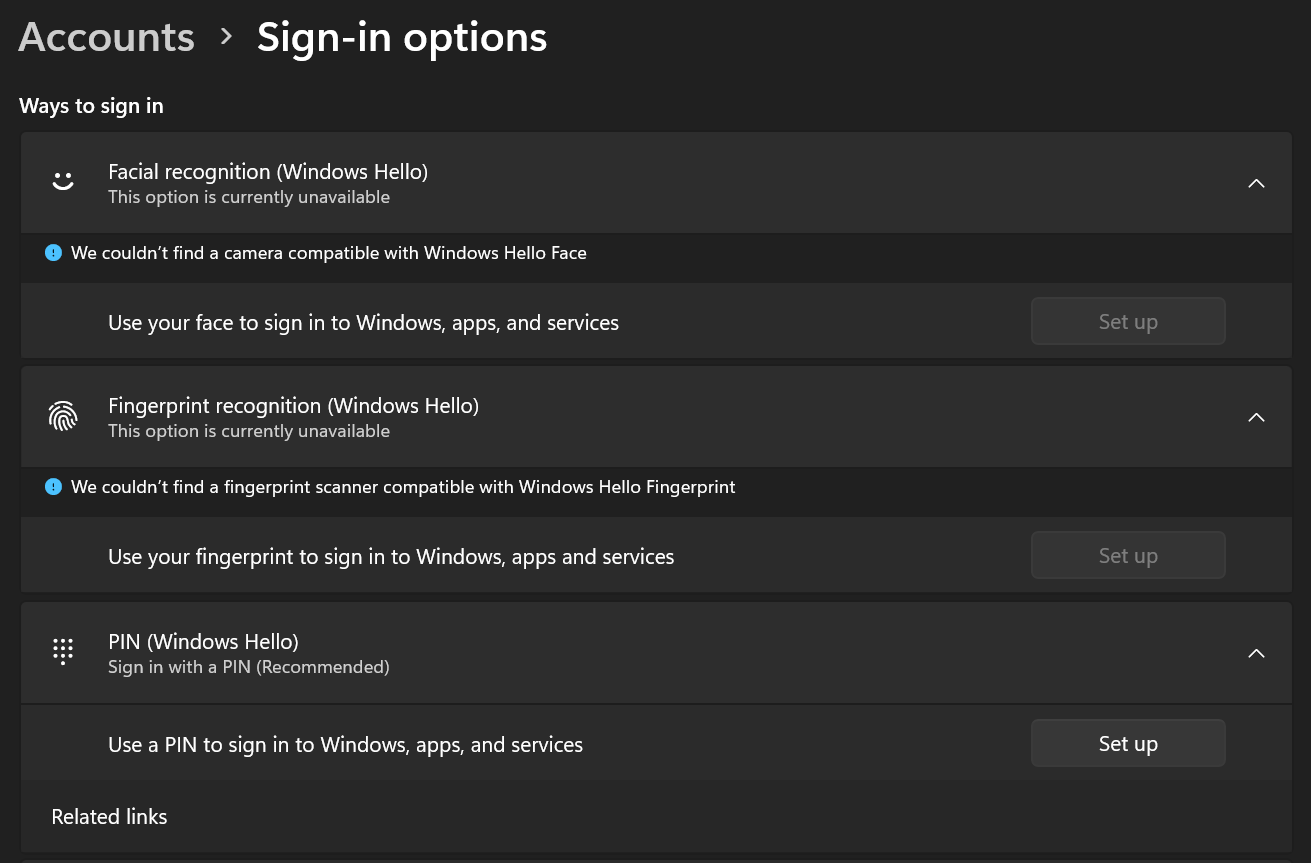
Task: Collapse the PIN (Windows Hello) chevron
Action: (1256, 653)
